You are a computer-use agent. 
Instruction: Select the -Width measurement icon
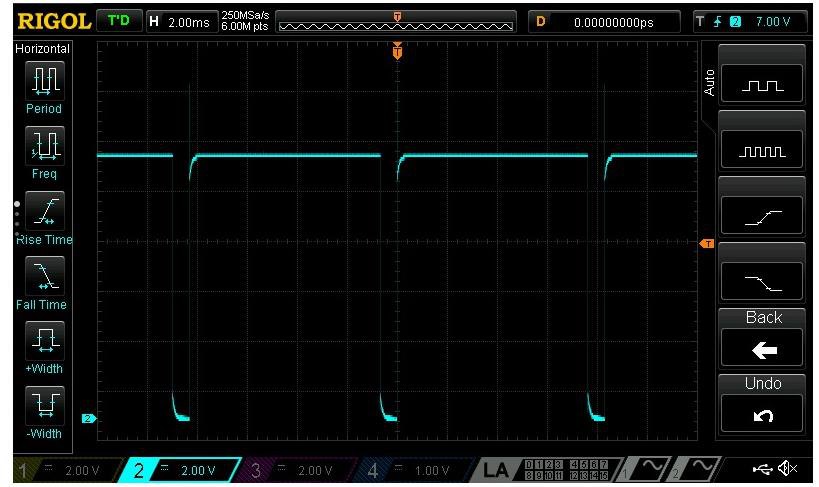tap(45, 405)
